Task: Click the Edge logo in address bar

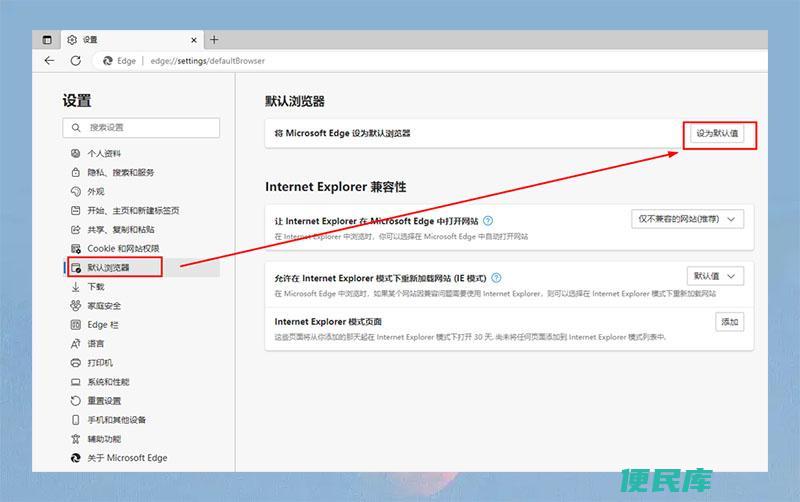Action: (x=108, y=61)
